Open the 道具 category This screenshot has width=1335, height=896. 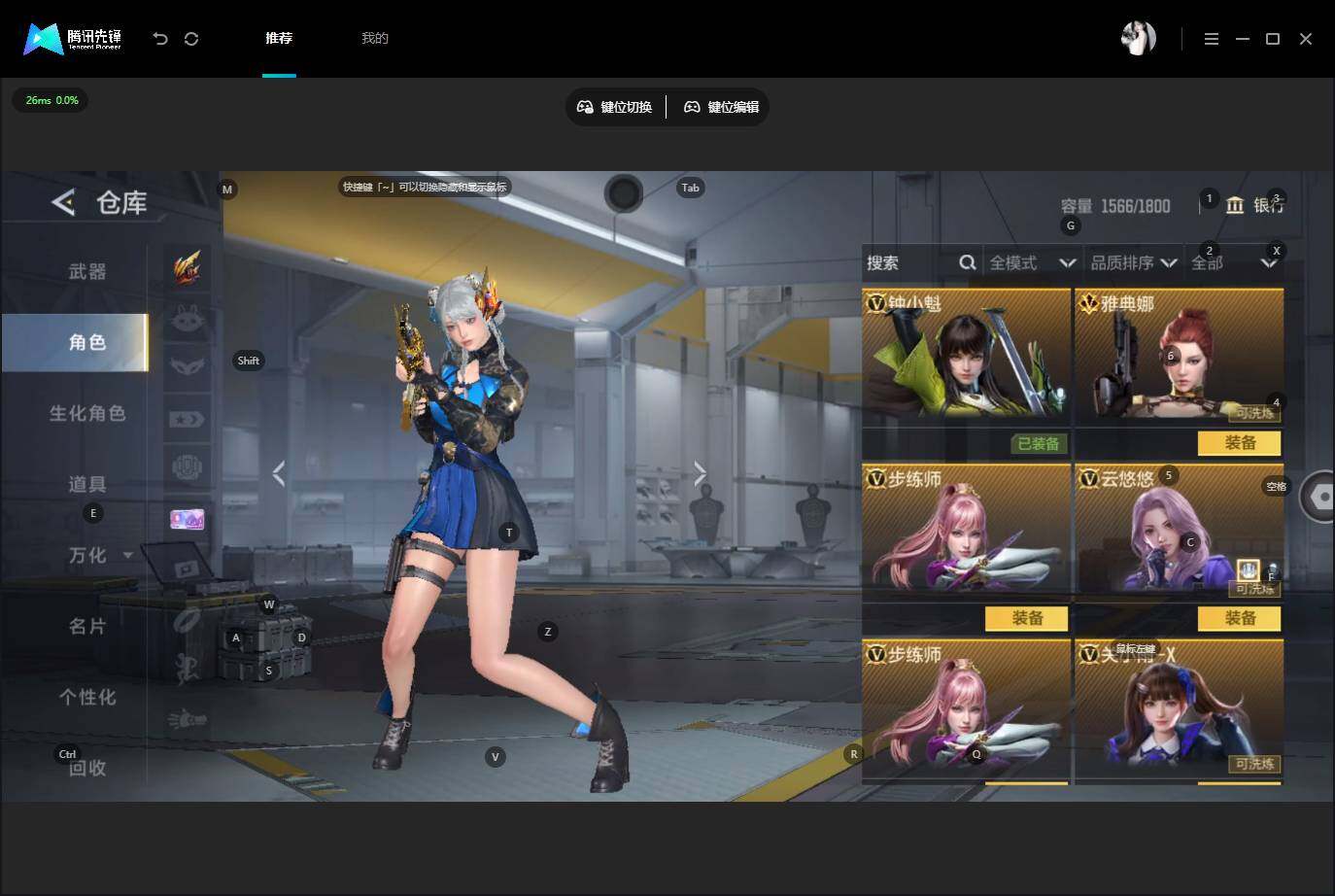click(x=87, y=484)
